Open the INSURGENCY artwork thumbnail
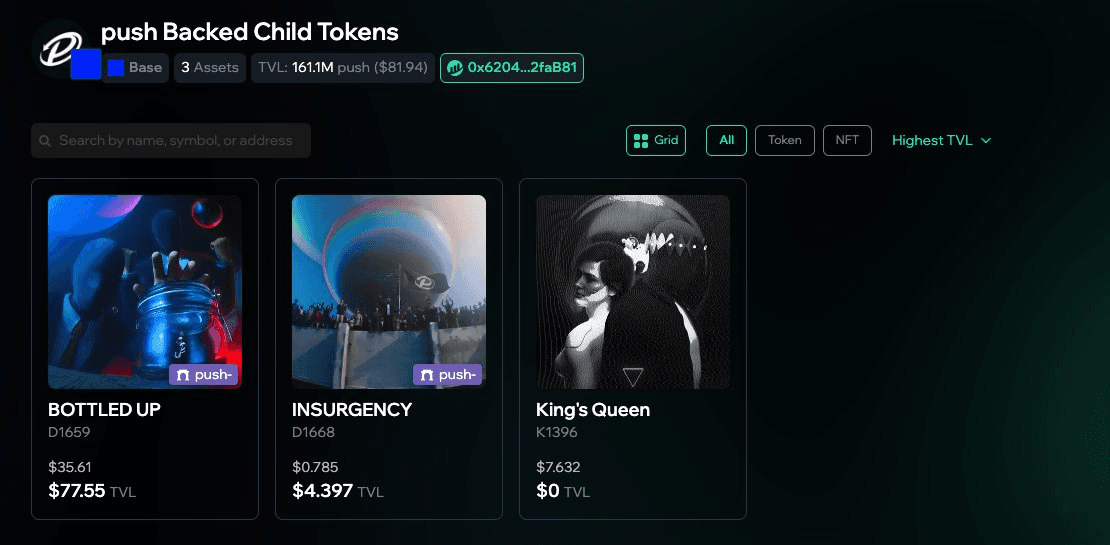 [389, 291]
